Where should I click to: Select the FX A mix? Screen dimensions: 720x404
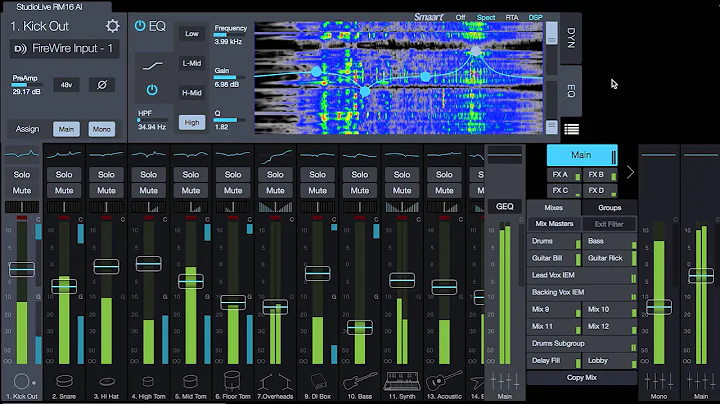(x=564, y=175)
